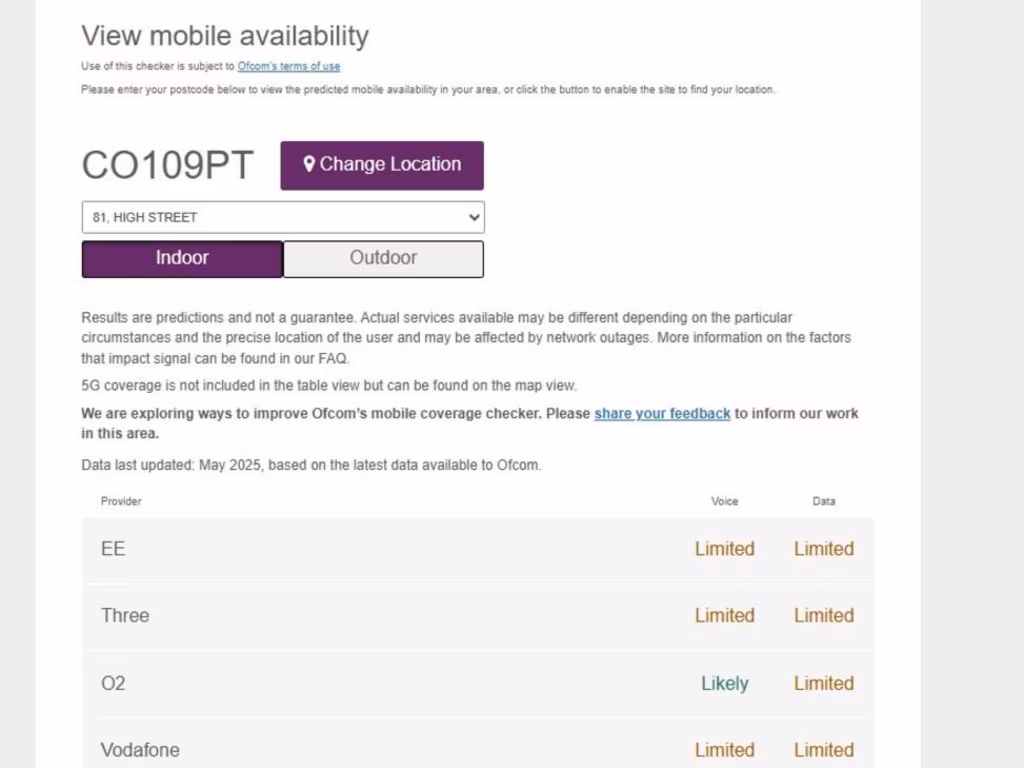Viewport: 1024px width, 768px height.
Task: Follow the share your feedback link
Action: [662, 413]
